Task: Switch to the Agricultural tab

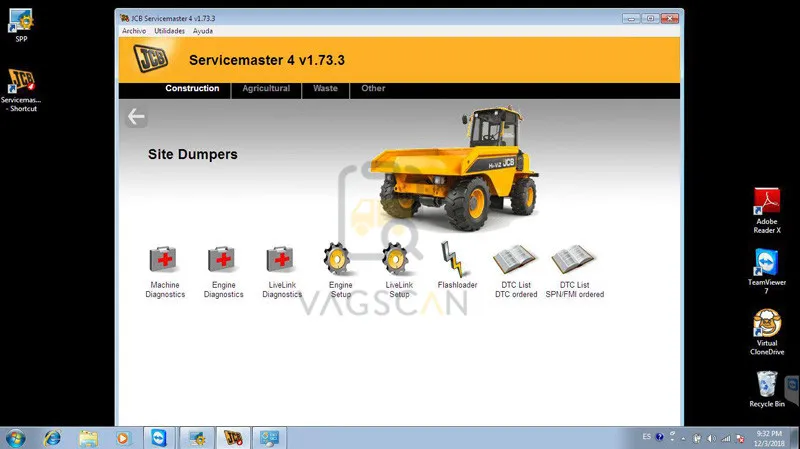Action: click(x=266, y=88)
